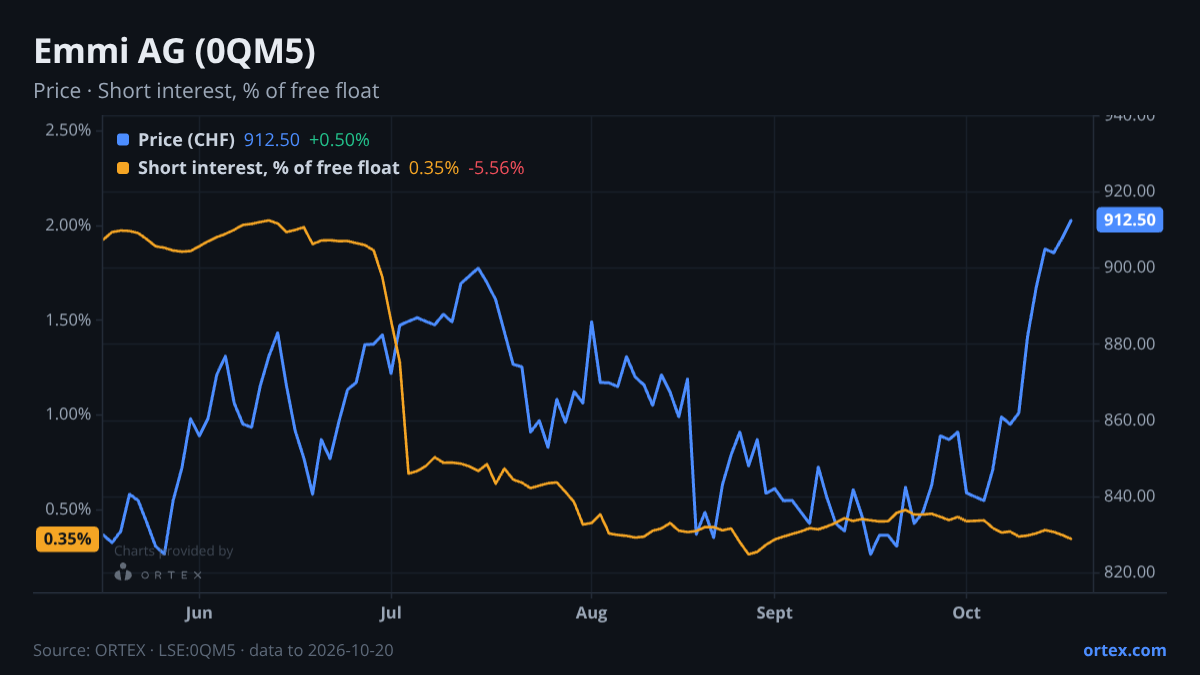This screenshot has width=1200, height=675.
Task: Click the 1.50% left axis label
Action: 68,320
